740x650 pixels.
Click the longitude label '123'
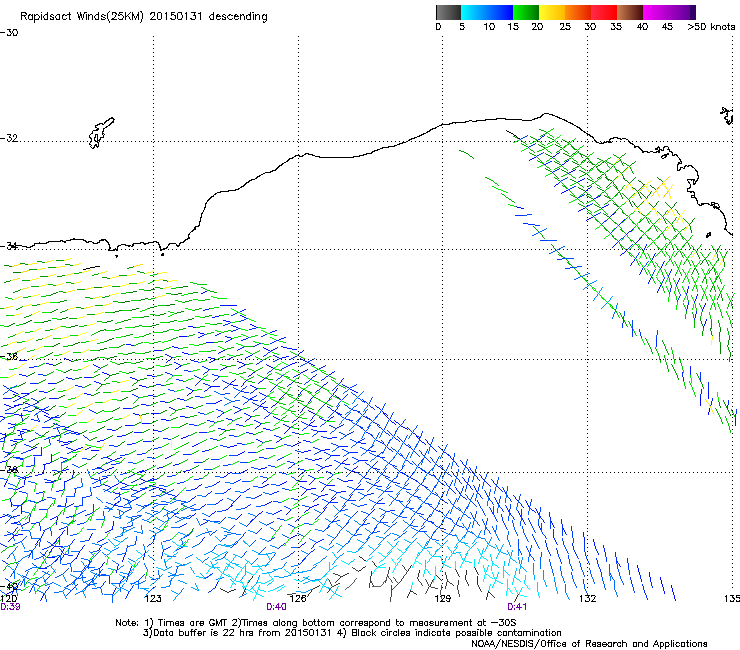153,599
